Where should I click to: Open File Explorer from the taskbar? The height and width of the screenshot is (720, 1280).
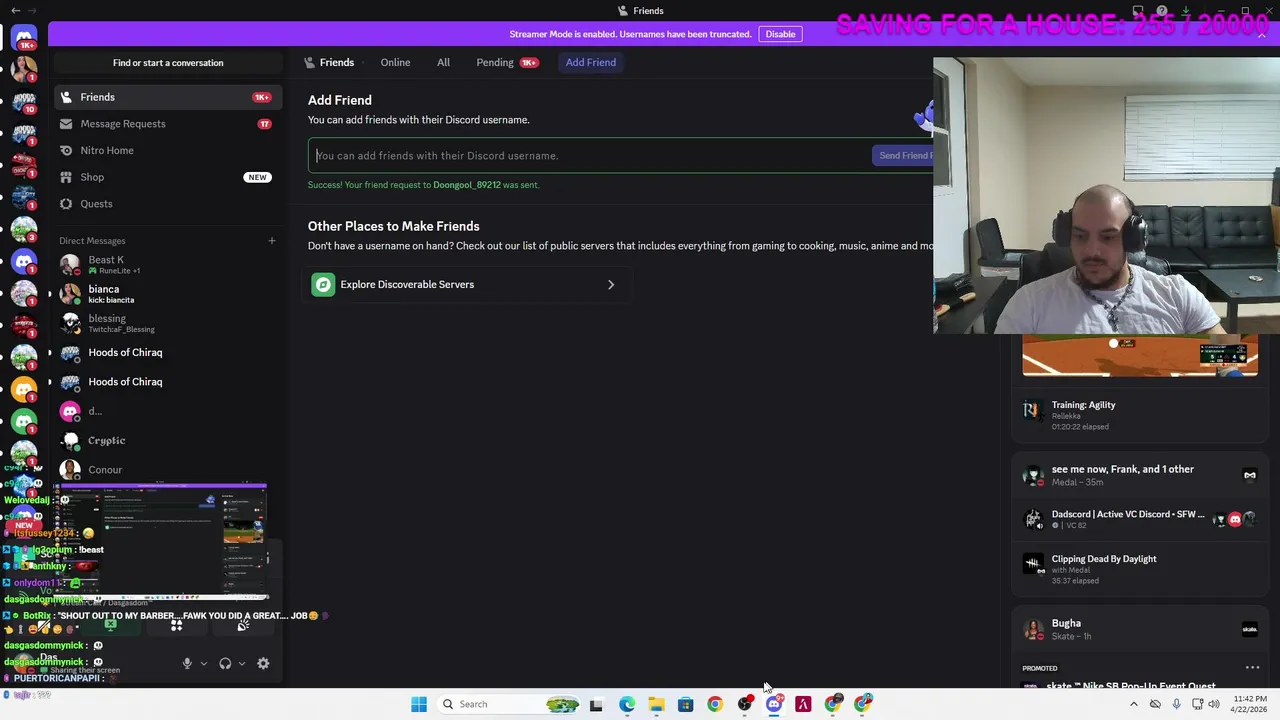656,704
